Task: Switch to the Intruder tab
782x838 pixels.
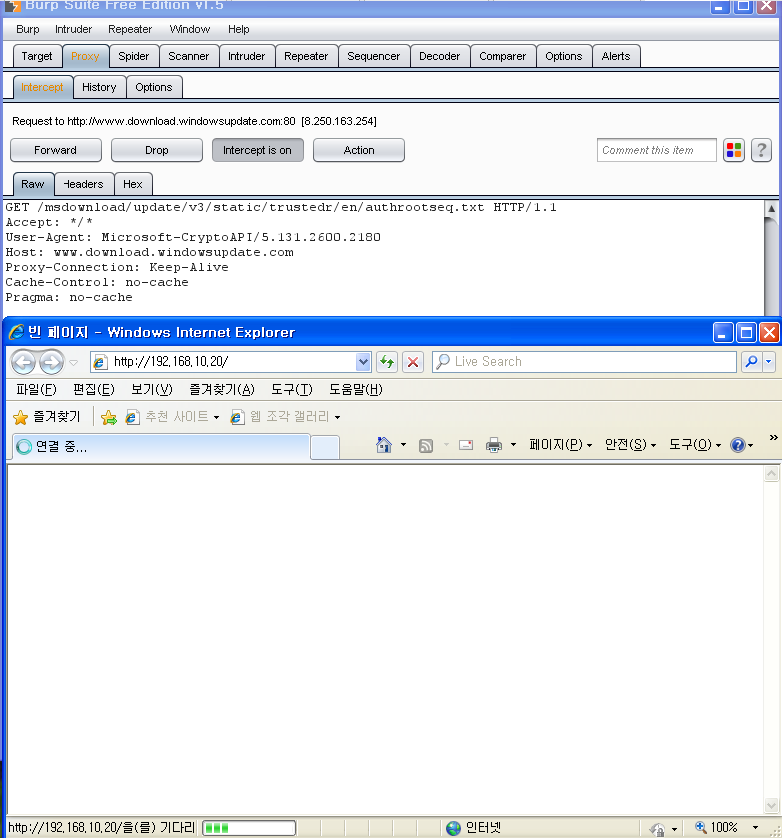Action: click(246, 57)
